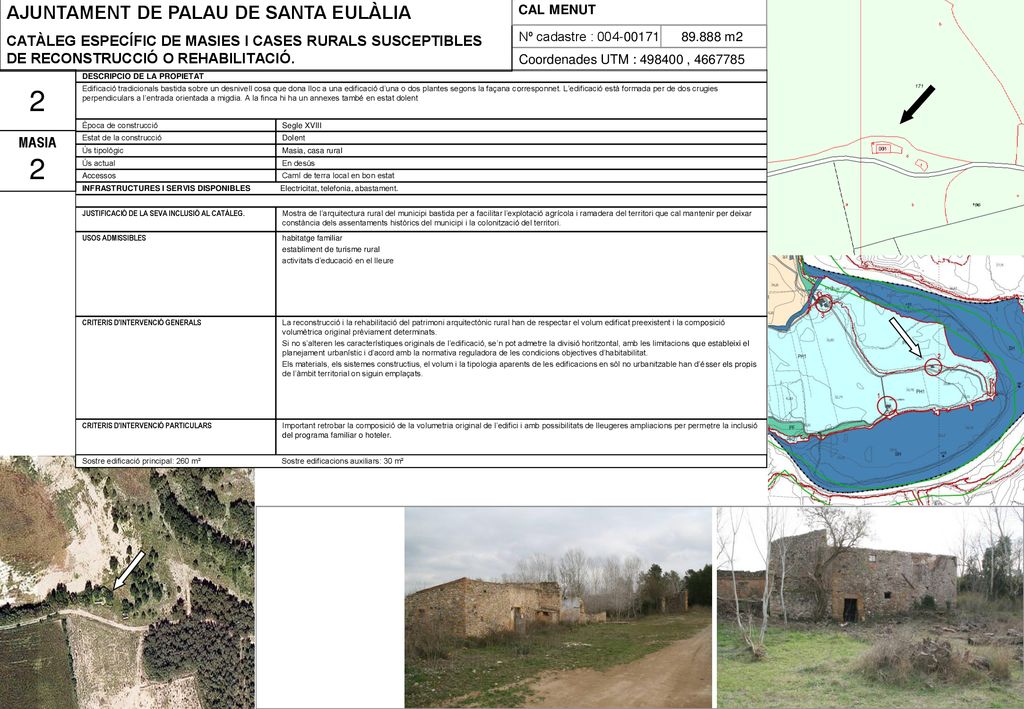Click "CRITERIS D'INTERVENCIÓ PARTICULARS" heading
This screenshot has height=709, width=1024.
point(147,426)
